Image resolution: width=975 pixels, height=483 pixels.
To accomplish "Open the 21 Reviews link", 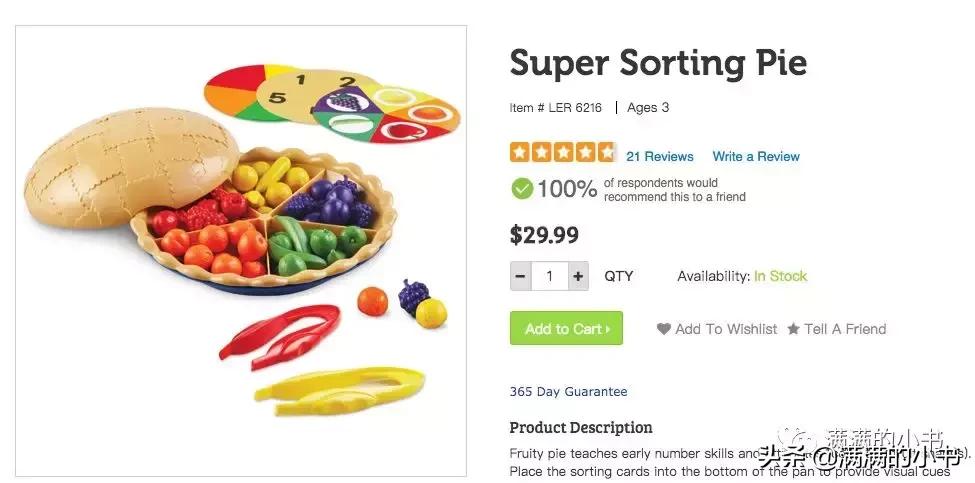I will pos(659,156).
